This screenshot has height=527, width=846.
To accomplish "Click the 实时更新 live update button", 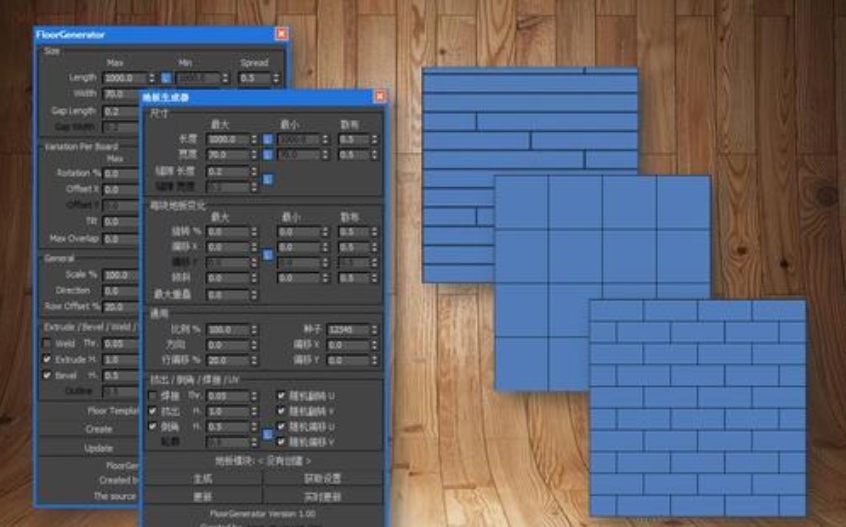I will [323, 496].
